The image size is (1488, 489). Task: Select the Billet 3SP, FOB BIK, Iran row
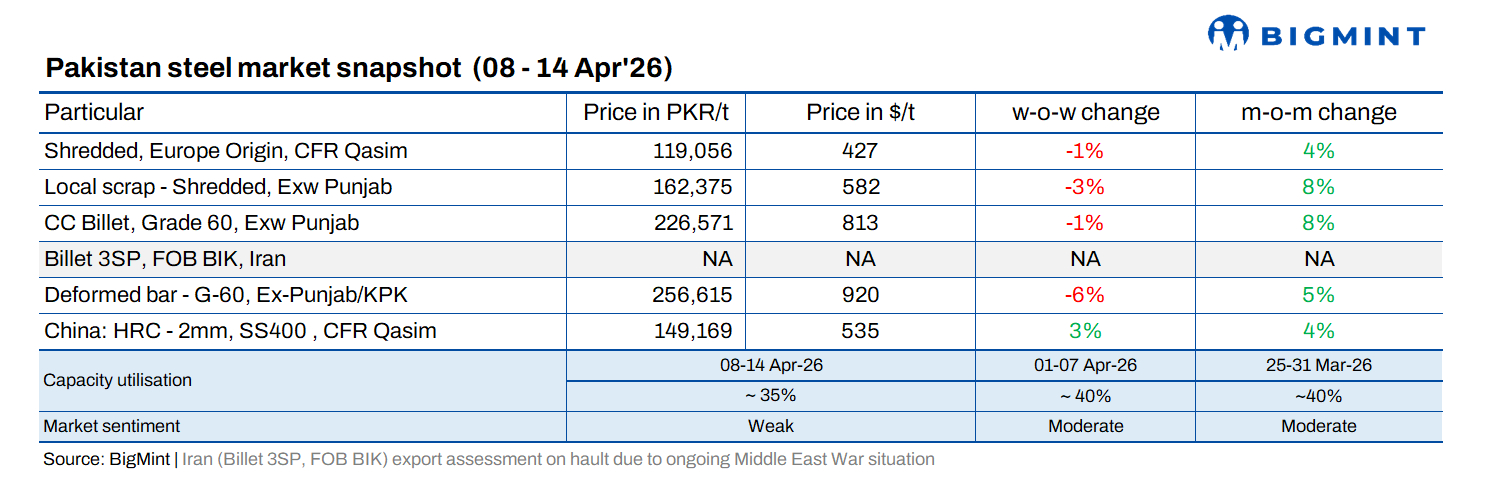(x=165, y=259)
